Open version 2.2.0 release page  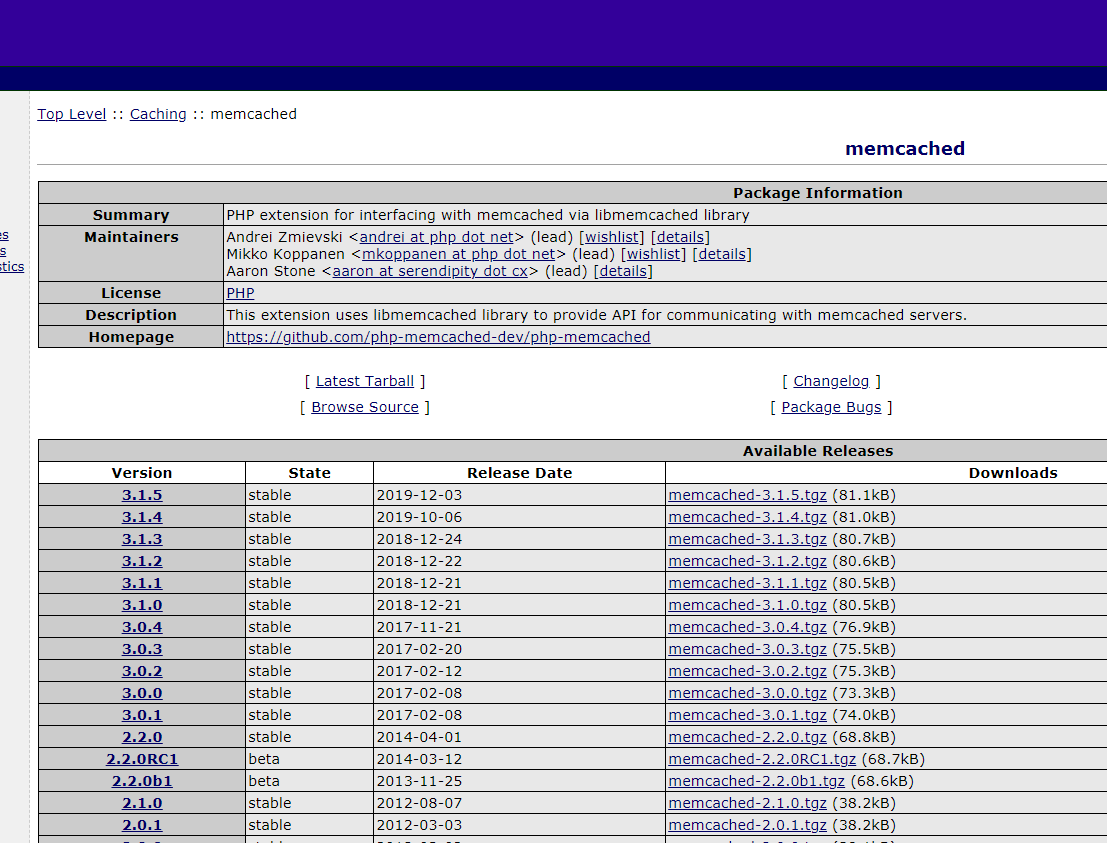[142, 737]
